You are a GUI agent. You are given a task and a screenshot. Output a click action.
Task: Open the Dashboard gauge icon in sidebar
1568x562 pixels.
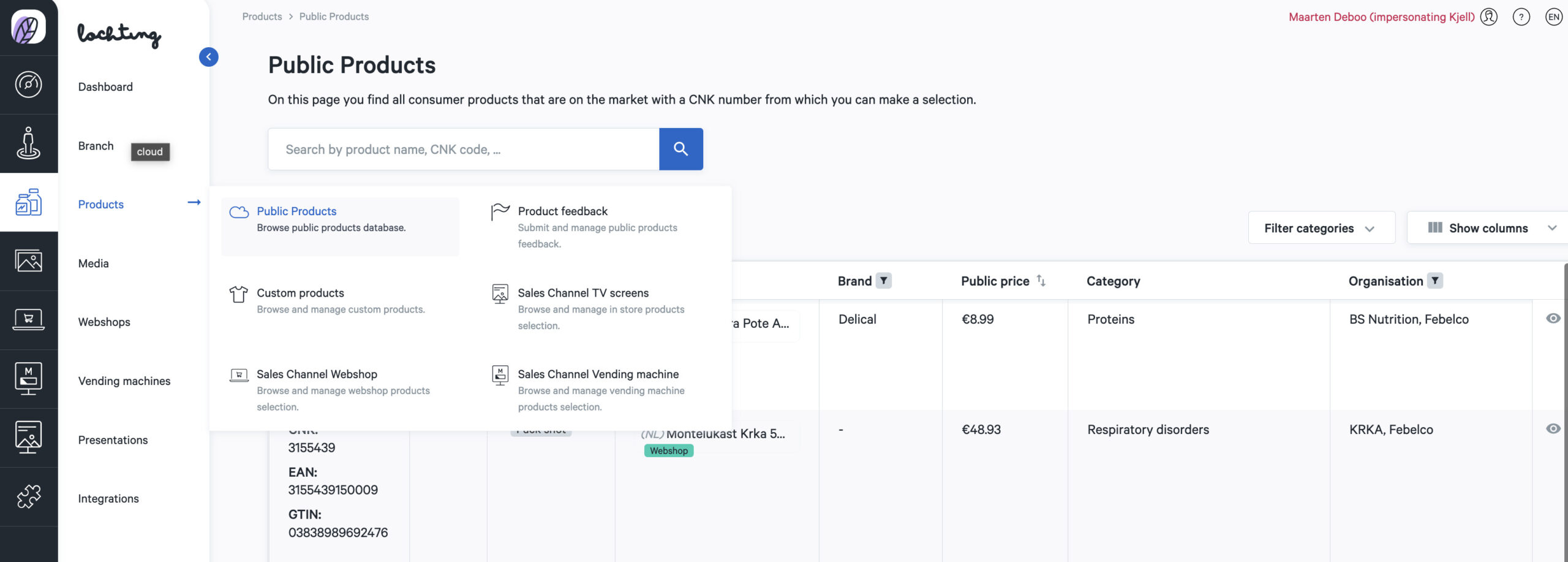(28, 85)
